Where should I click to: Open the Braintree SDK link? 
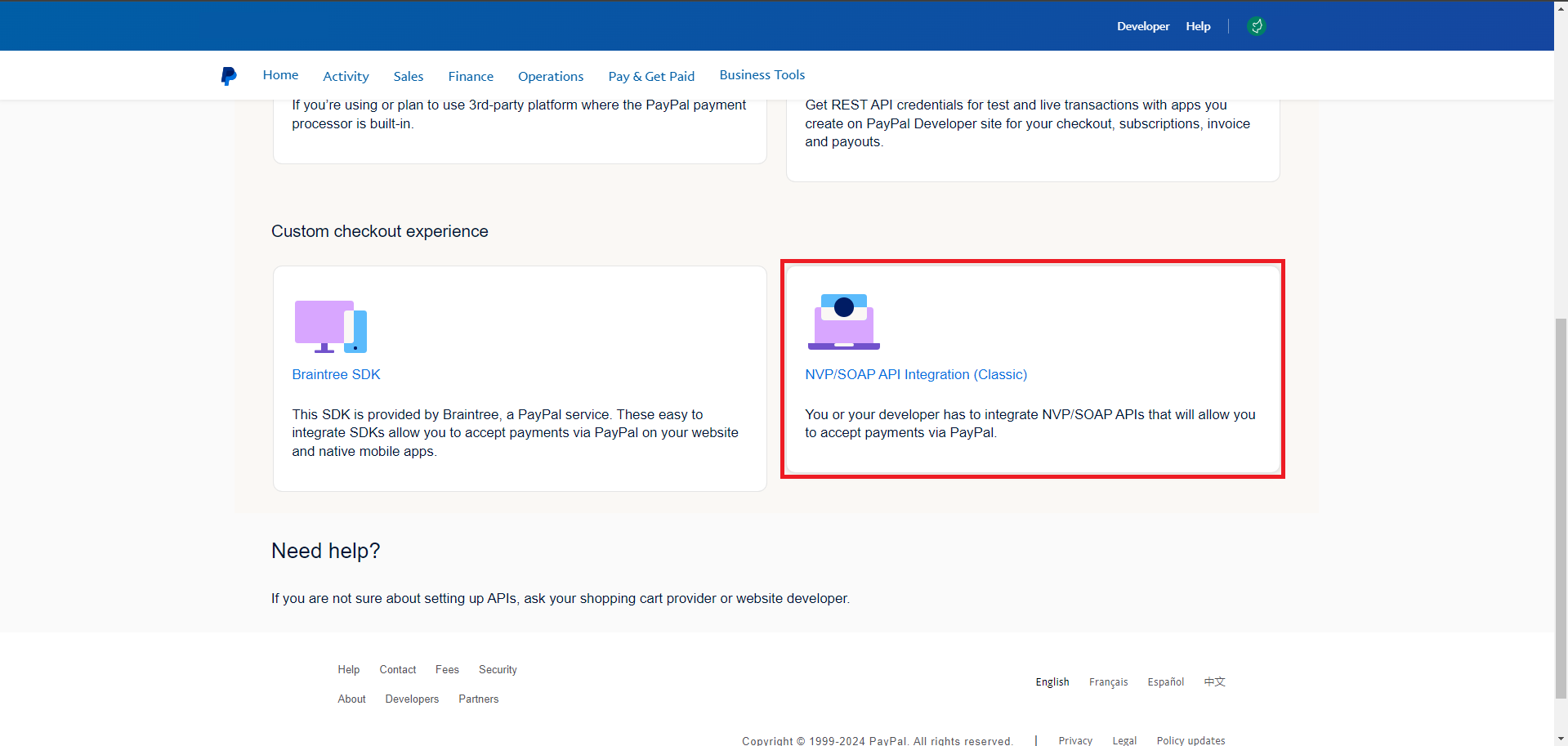point(336,374)
